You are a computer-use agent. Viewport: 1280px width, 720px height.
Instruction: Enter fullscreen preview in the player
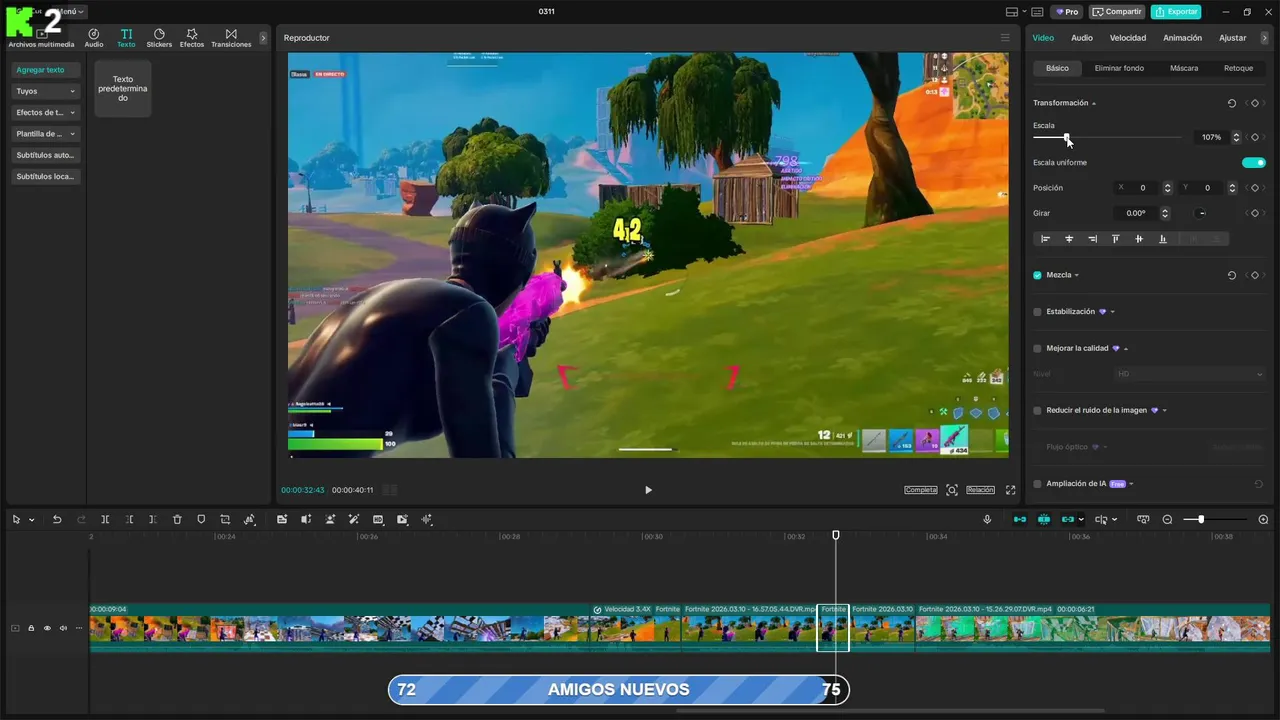[x=1010, y=490]
